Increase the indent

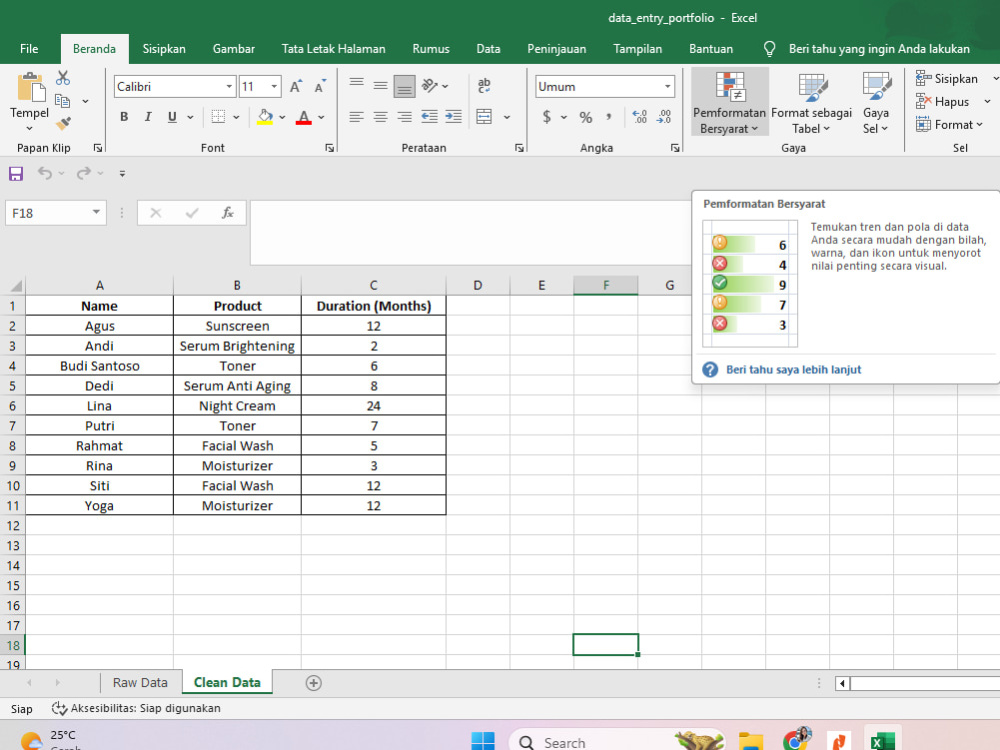(x=453, y=117)
